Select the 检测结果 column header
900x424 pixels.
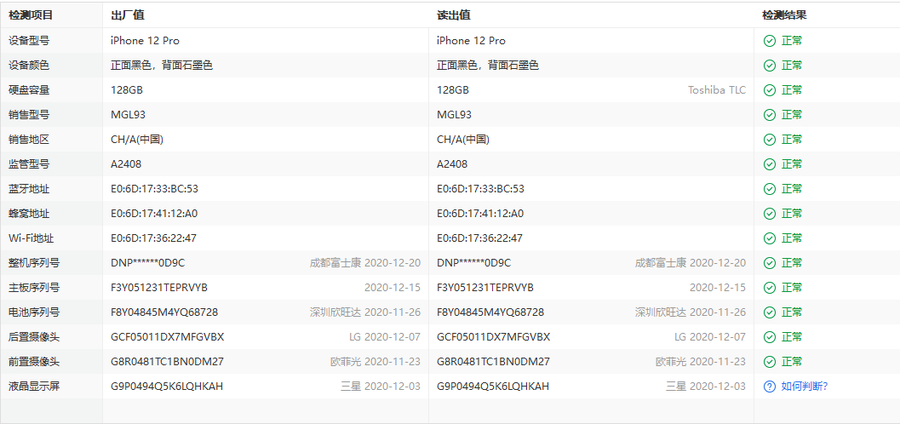point(784,15)
